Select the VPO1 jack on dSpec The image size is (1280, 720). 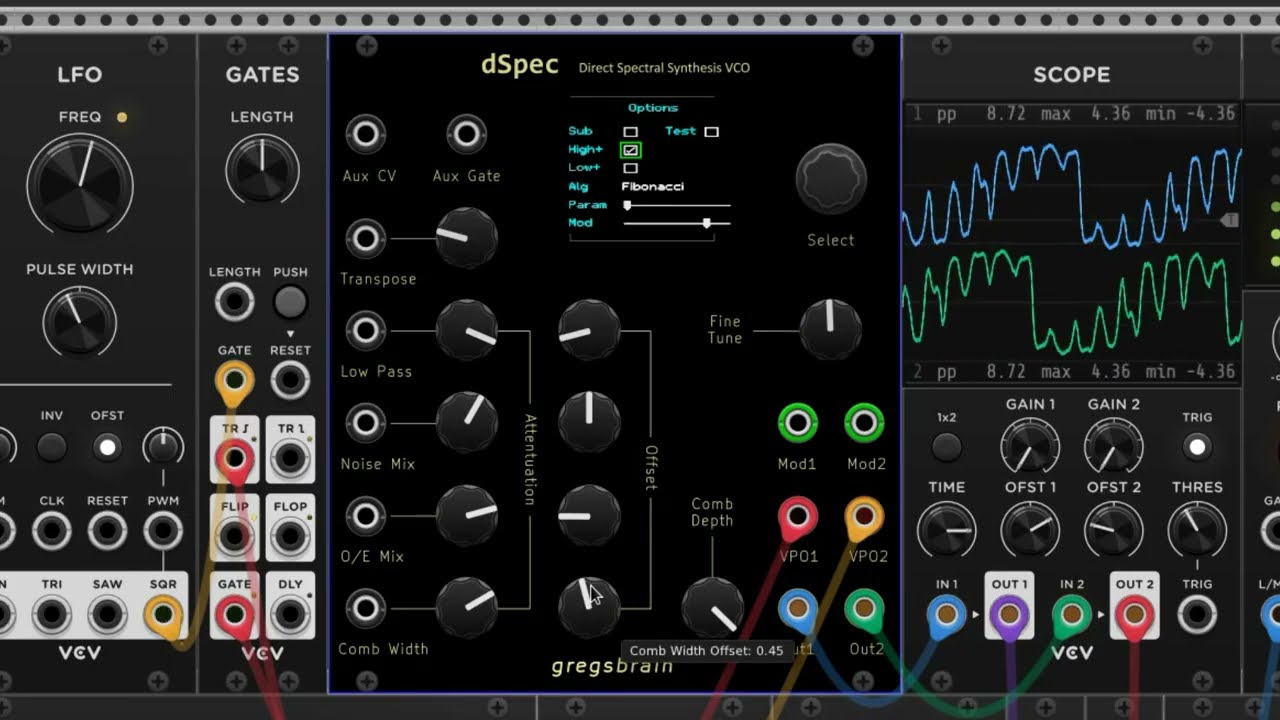797,516
